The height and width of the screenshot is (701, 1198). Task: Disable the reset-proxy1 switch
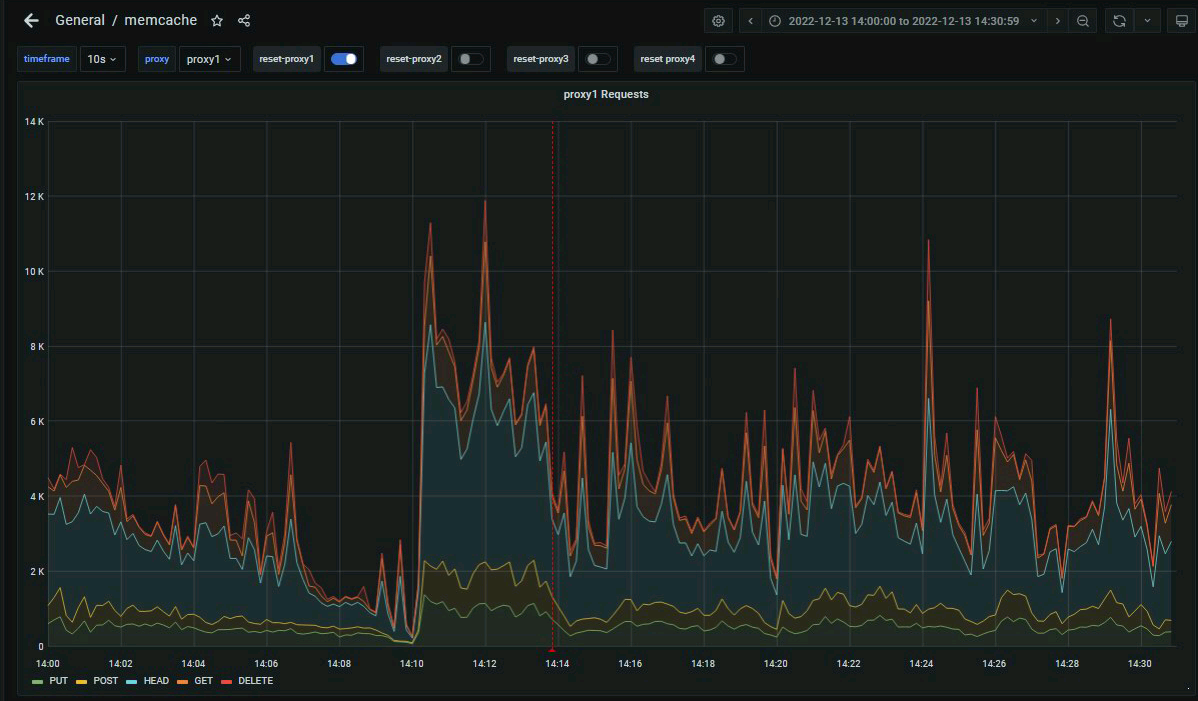tap(344, 59)
